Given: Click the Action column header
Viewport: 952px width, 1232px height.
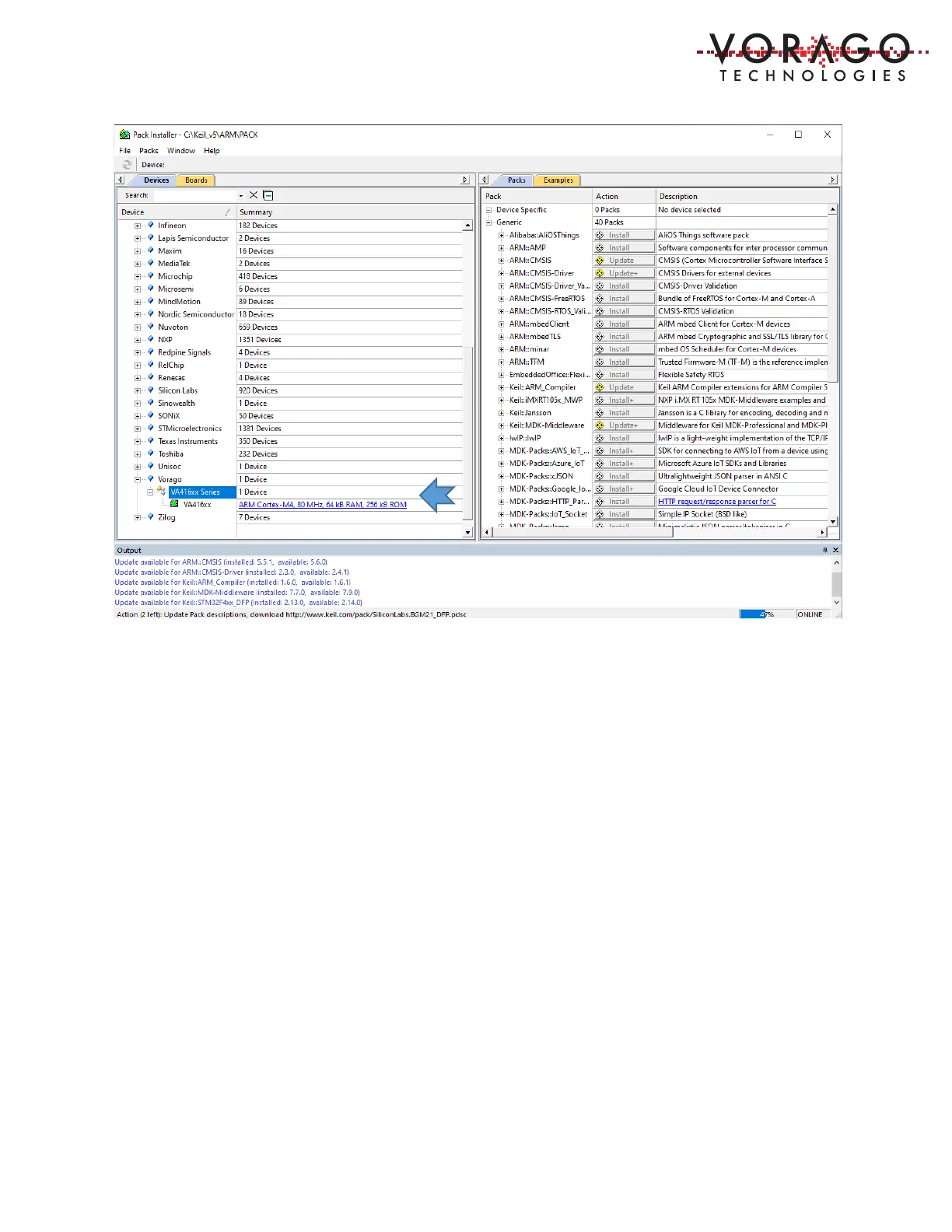Looking at the screenshot, I should (625, 197).
